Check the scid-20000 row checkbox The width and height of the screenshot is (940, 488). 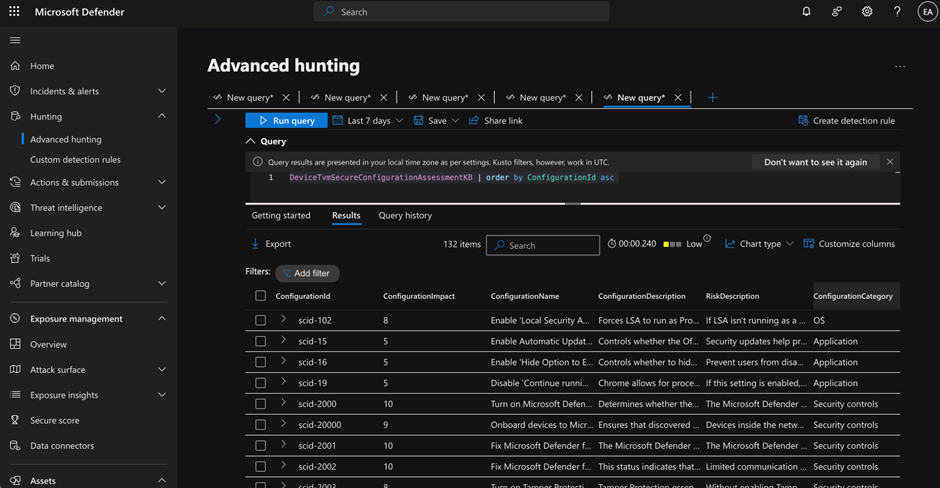coord(260,424)
